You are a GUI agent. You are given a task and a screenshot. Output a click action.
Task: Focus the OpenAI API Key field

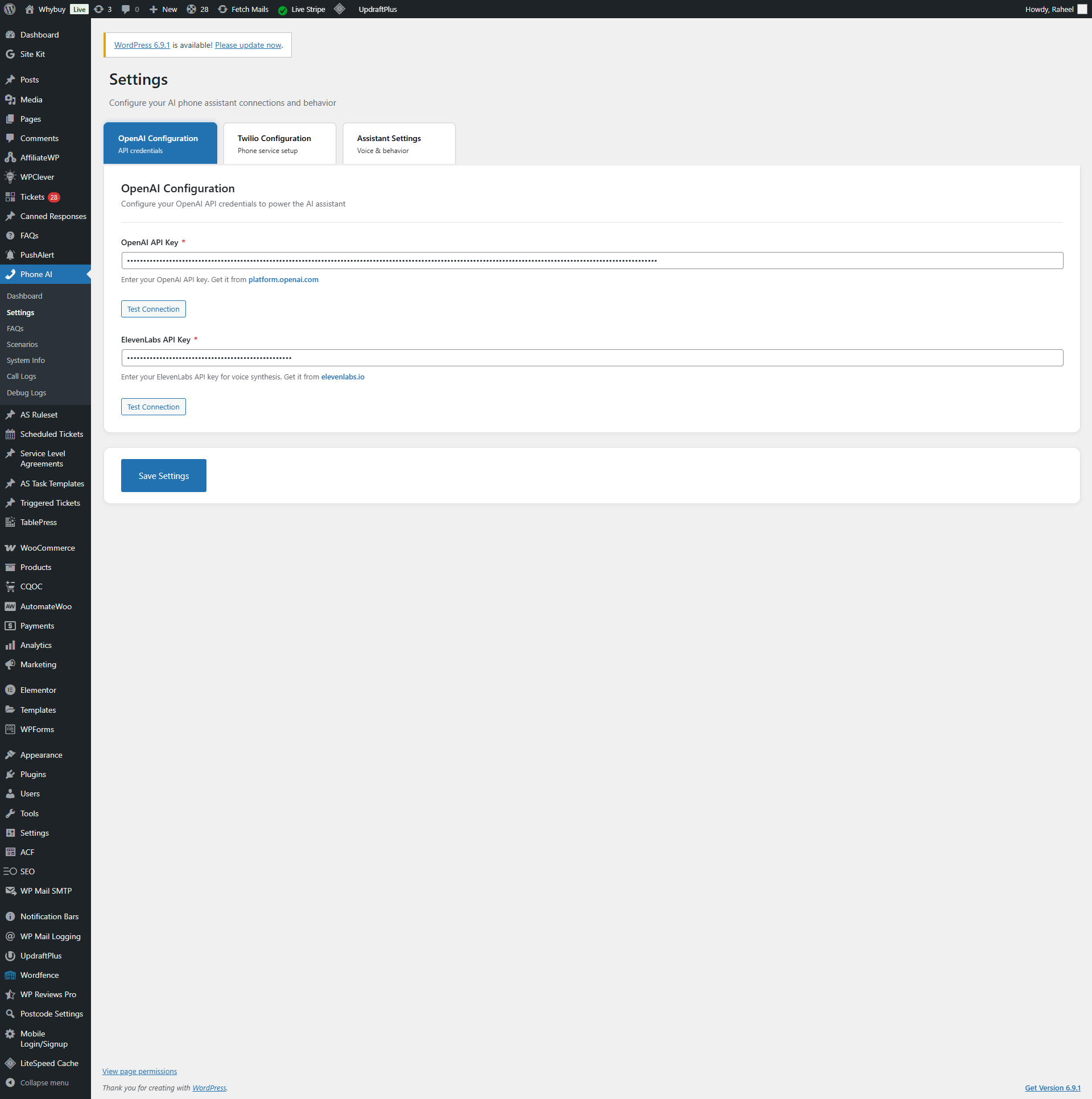tap(591, 261)
